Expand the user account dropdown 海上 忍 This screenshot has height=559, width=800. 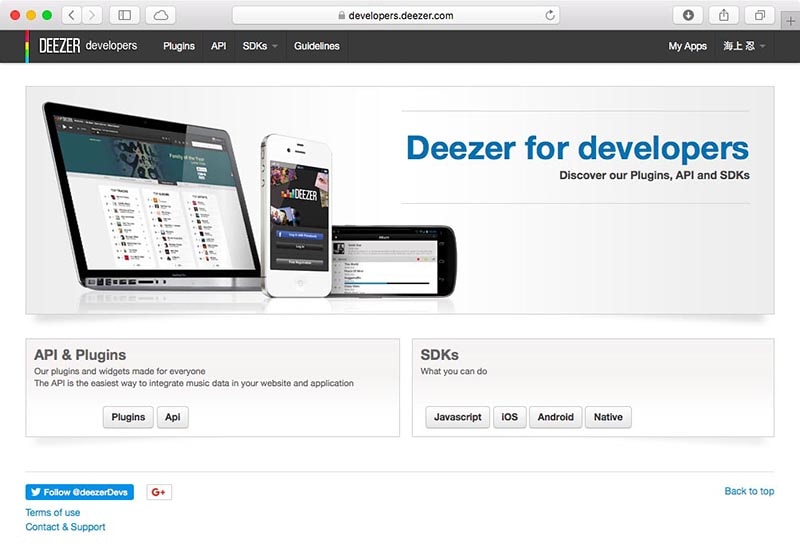(x=744, y=46)
